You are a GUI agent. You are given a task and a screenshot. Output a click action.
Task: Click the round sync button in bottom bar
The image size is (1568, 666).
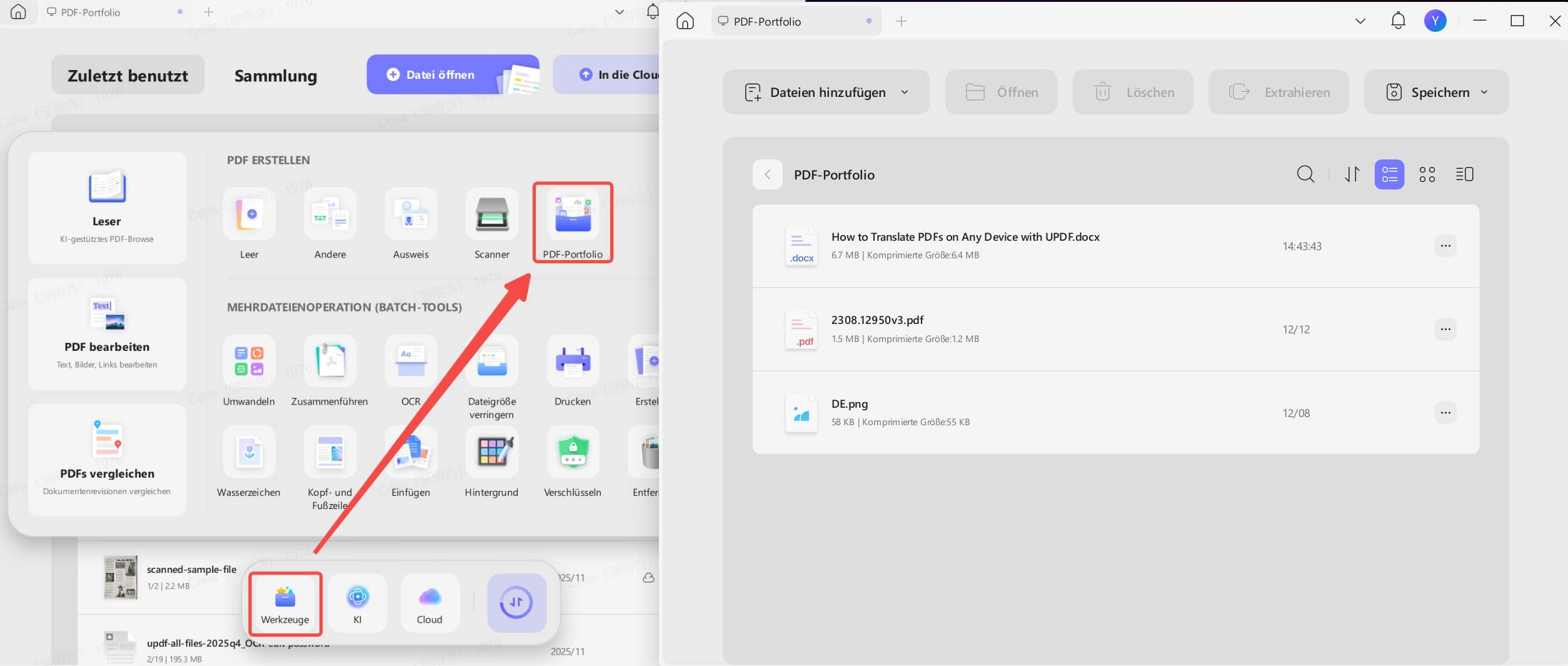pyautogui.click(x=516, y=603)
